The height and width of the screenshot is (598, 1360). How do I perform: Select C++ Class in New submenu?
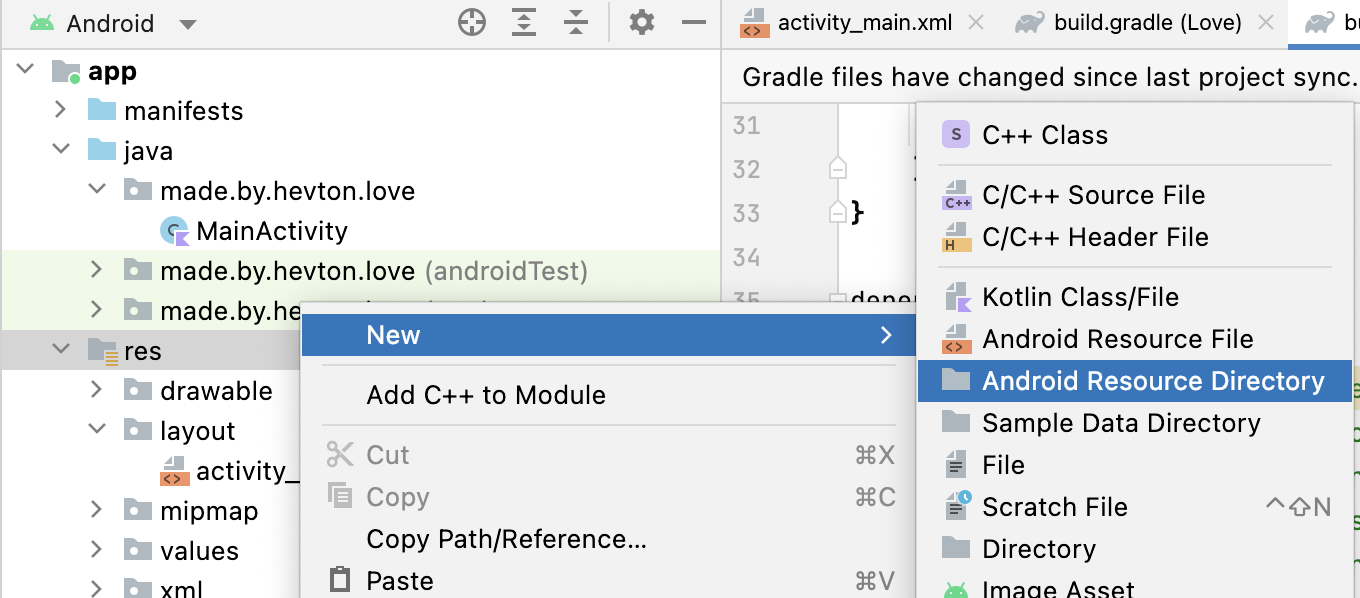(x=1134, y=135)
